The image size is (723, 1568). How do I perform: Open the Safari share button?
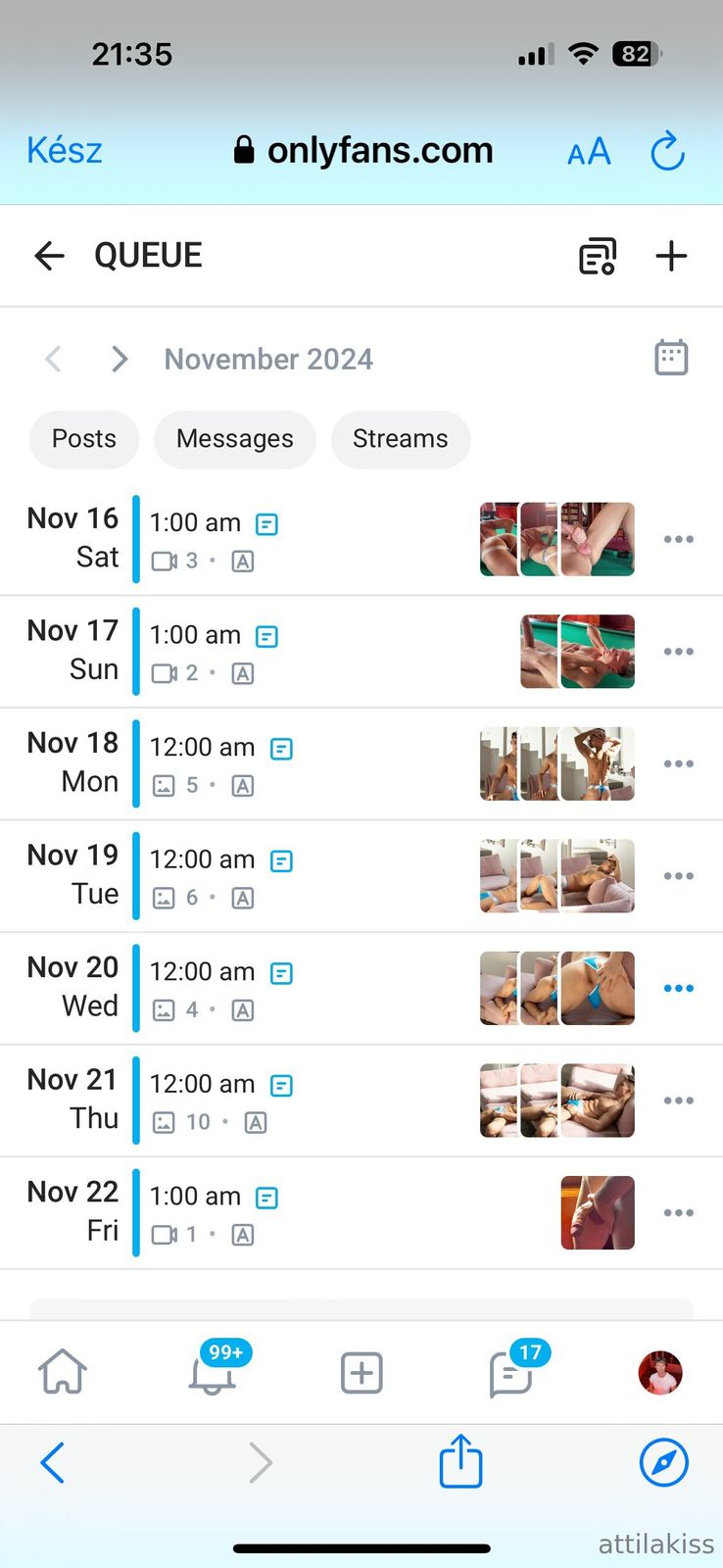[460, 1462]
